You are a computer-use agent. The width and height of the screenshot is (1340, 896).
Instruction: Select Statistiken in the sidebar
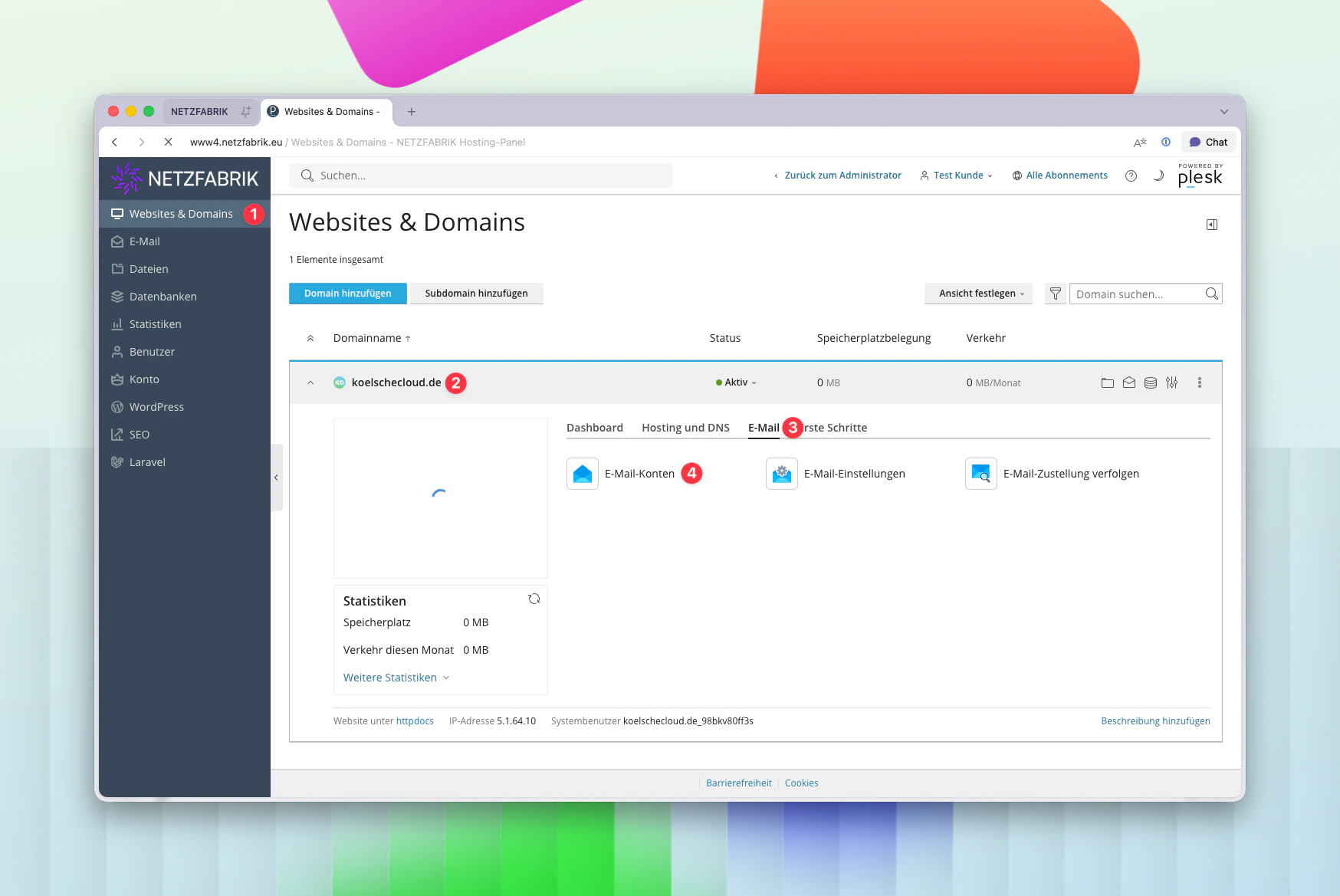[156, 324]
